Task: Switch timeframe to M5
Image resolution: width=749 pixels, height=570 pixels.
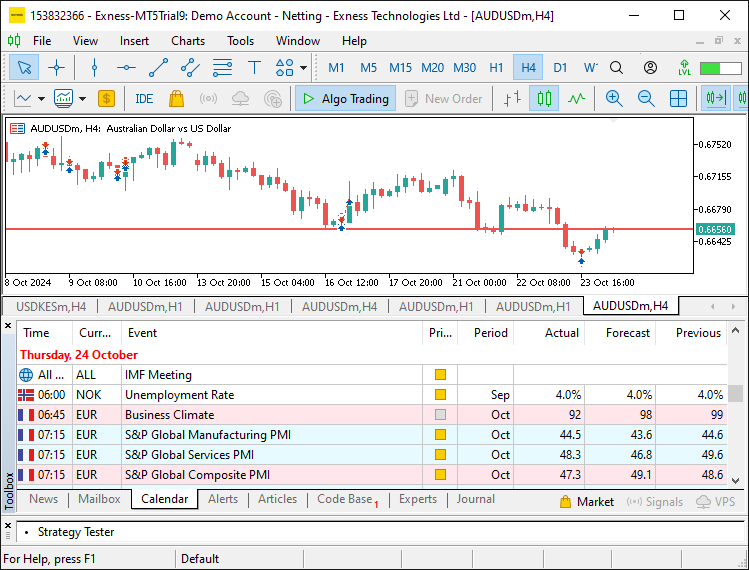Action: (368, 67)
